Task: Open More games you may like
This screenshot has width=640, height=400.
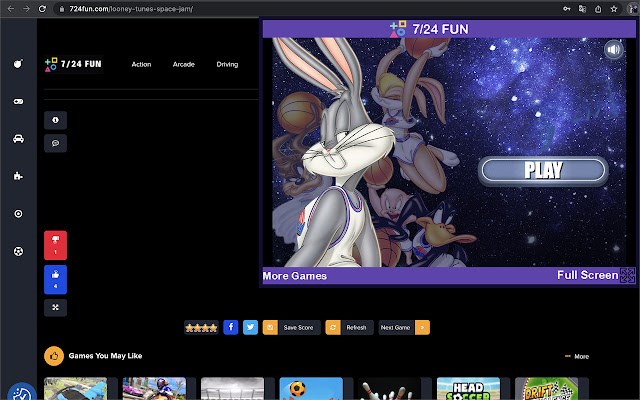Action: coord(577,356)
